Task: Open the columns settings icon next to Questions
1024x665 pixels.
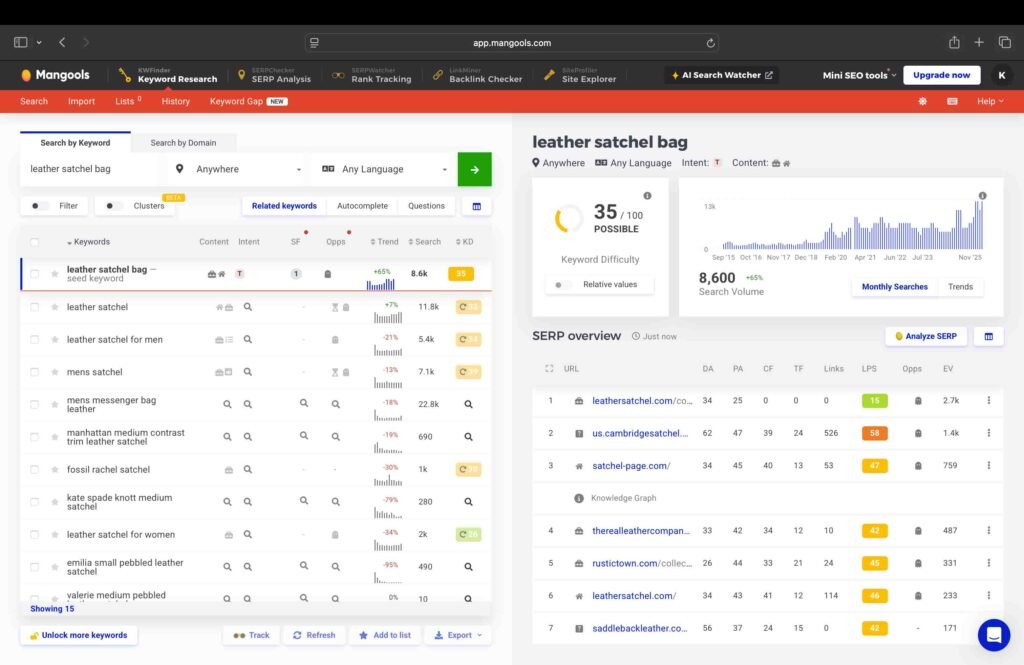Action: [476, 206]
